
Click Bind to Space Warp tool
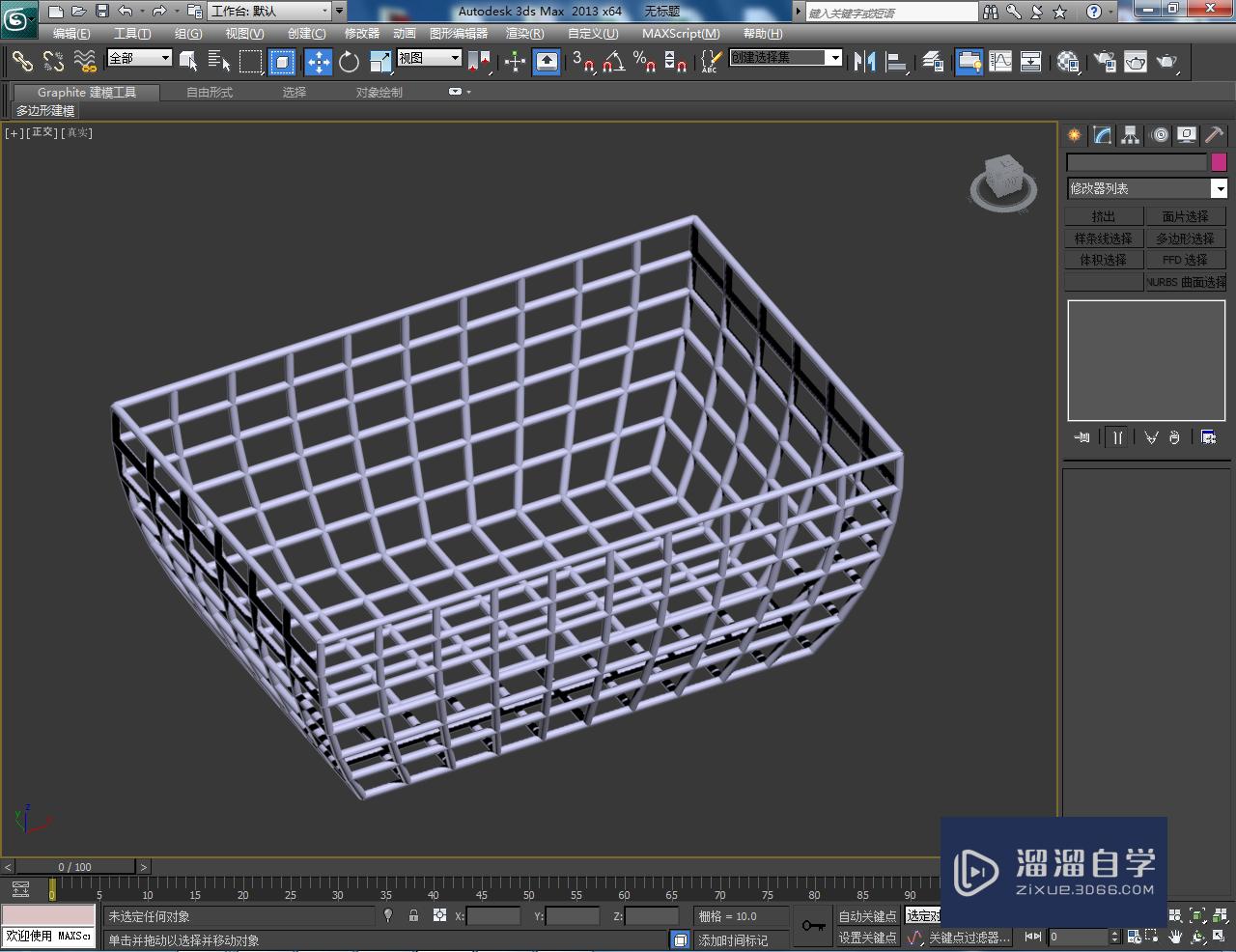click(x=85, y=62)
